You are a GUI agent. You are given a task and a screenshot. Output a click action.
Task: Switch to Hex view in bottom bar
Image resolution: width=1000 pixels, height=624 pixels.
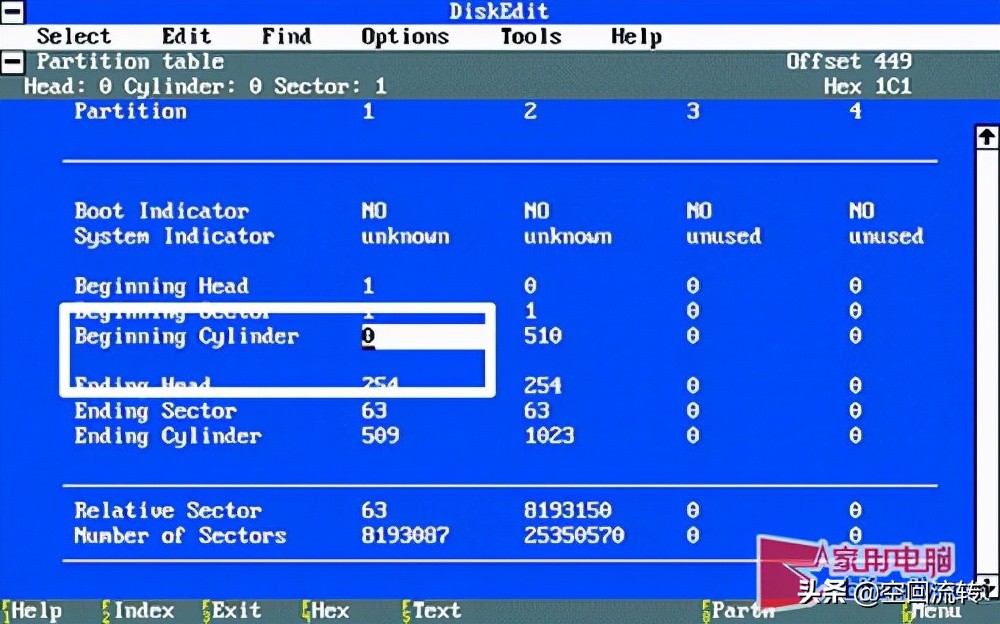pyautogui.click(x=326, y=611)
